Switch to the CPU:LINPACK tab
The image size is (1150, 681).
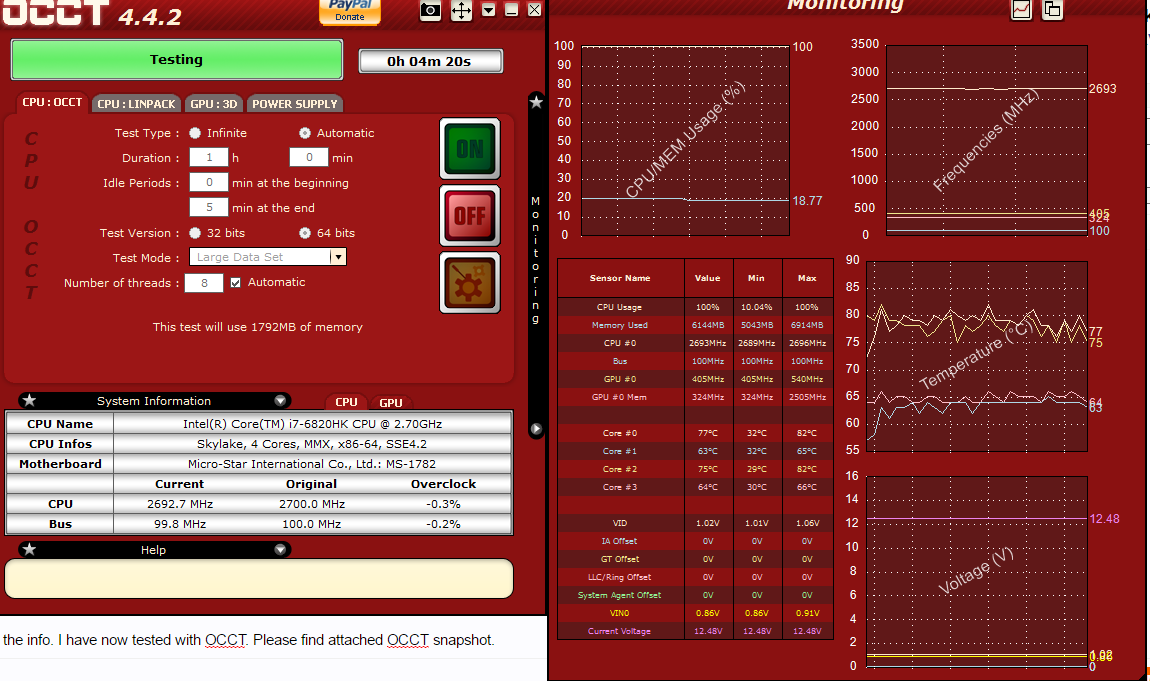(136, 104)
